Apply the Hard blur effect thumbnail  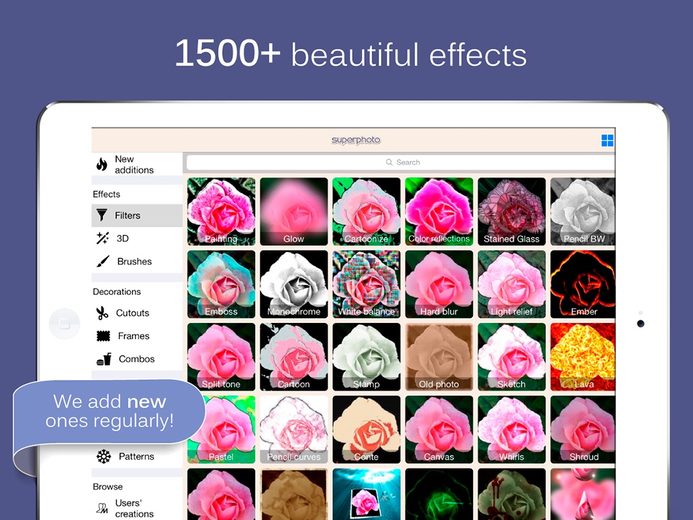(439, 284)
